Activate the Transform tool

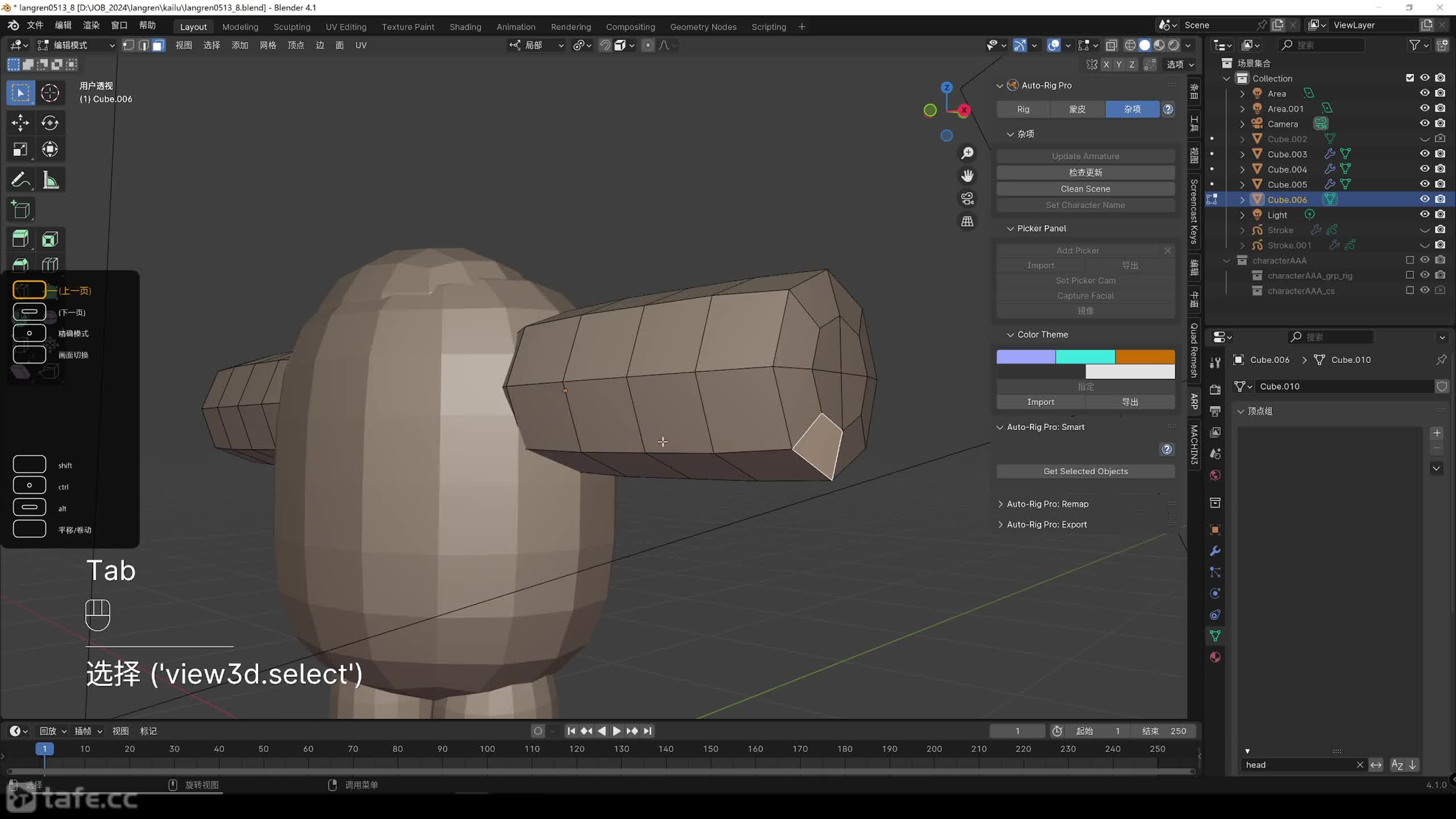[50, 150]
